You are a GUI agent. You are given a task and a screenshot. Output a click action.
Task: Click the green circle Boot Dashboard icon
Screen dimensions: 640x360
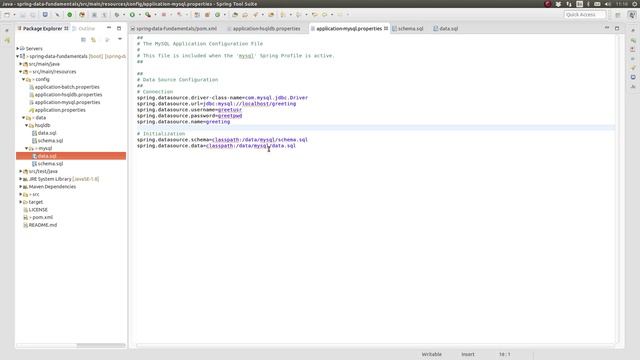pyautogui.click(x=69, y=15)
